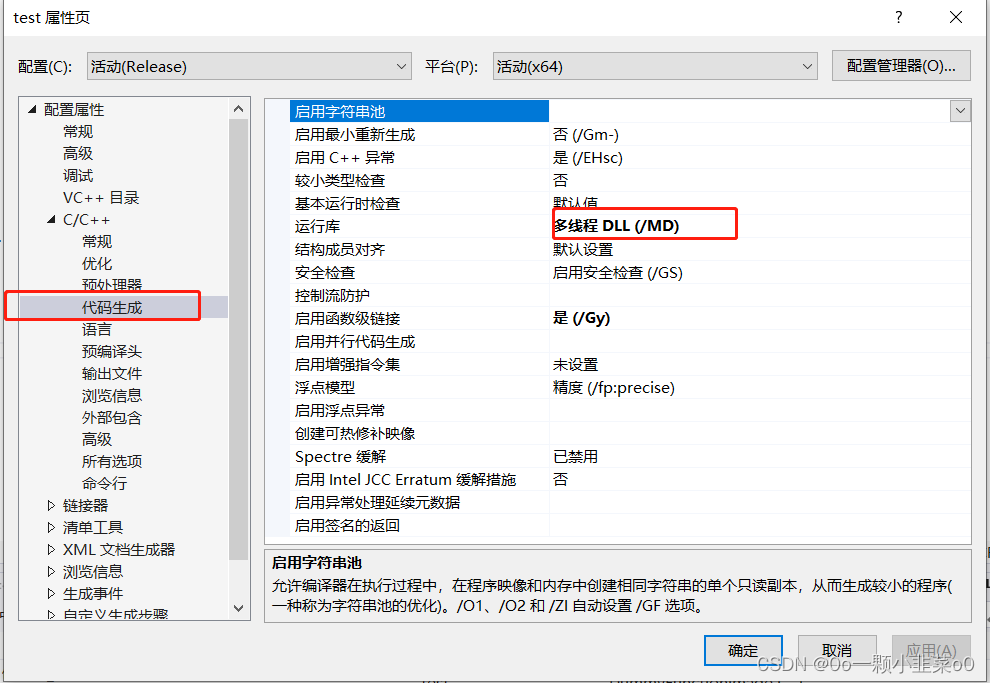Click the 取消 button

click(x=837, y=649)
